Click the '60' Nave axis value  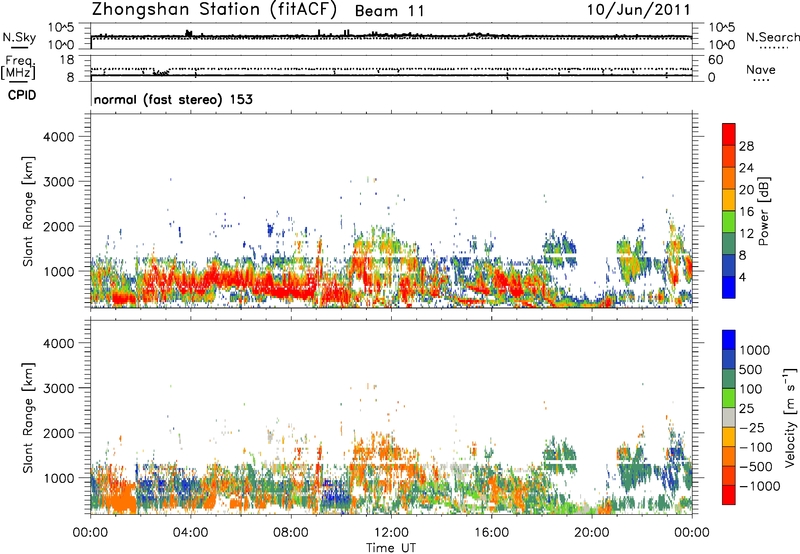click(715, 60)
